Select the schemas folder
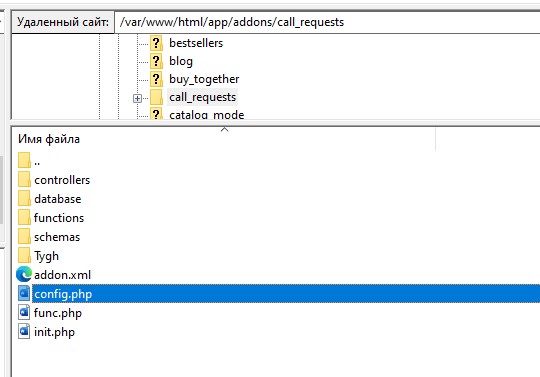 [57, 237]
